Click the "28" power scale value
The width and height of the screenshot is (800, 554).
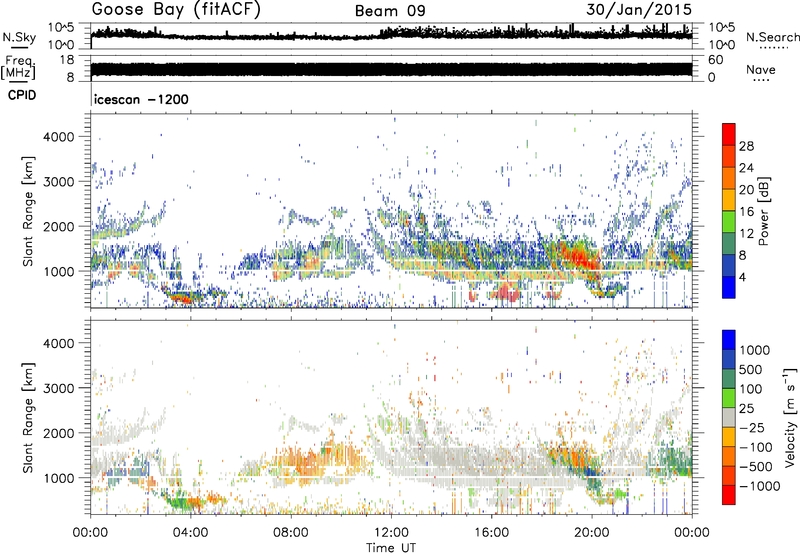pos(746,146)
